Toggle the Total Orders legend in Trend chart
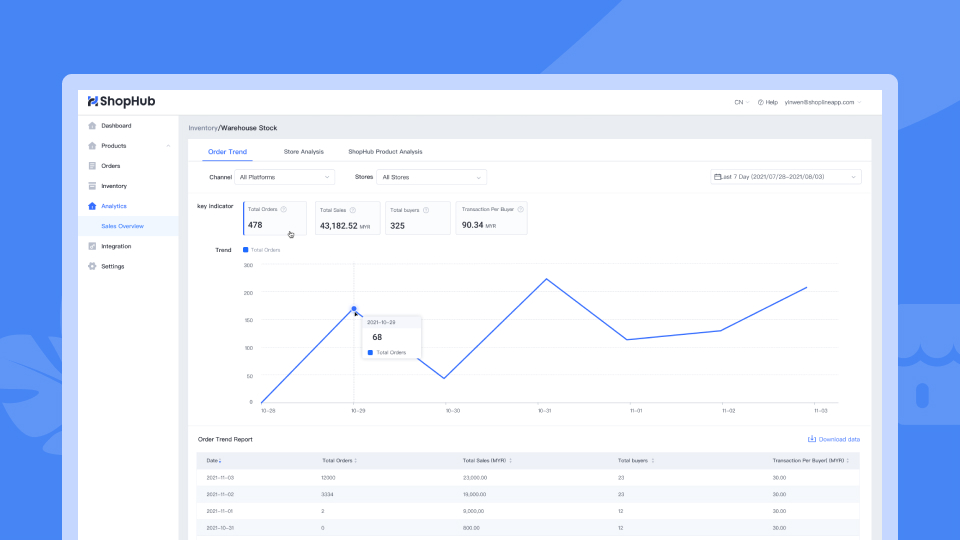The width and height of the screenshot is (960, 540). [262, 250]
